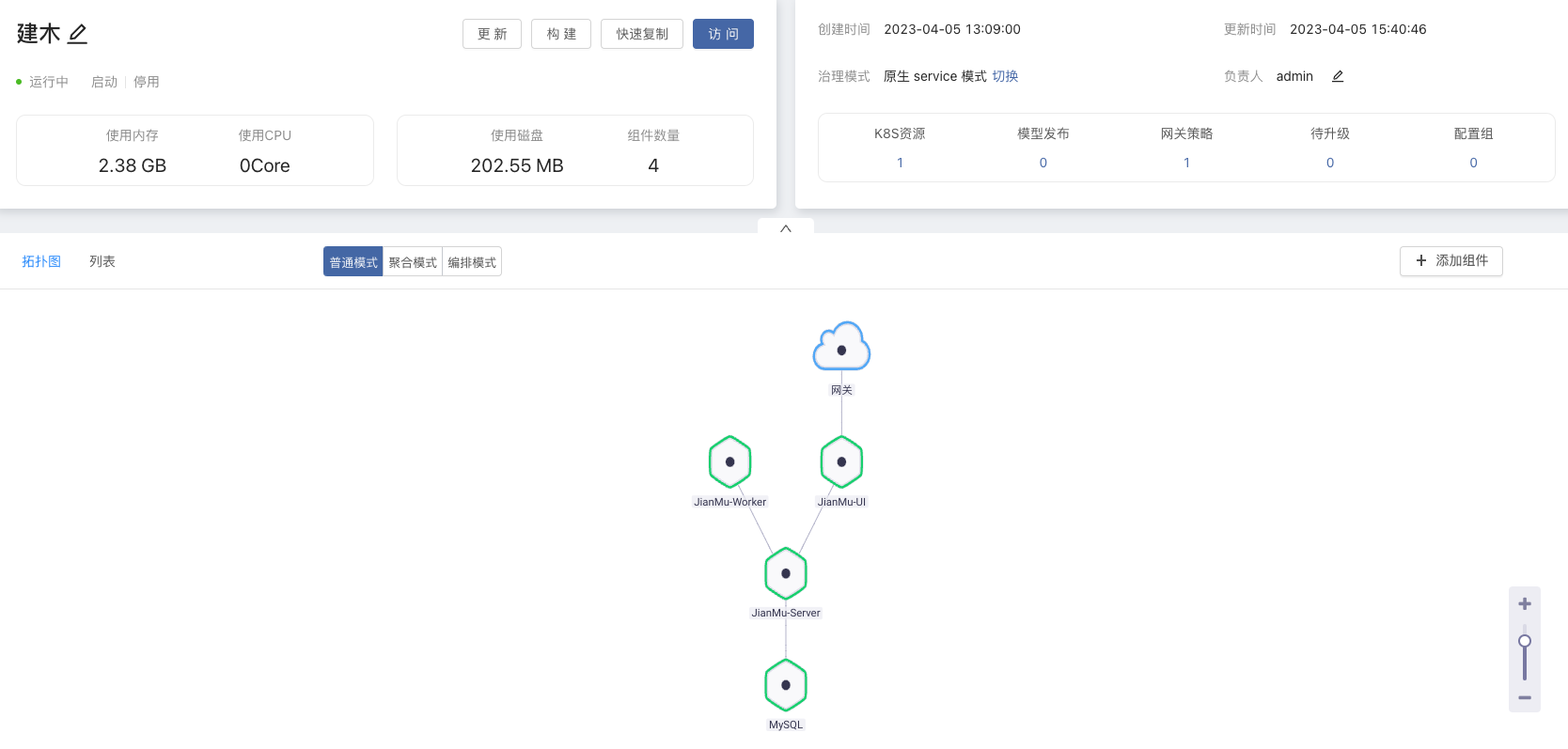Click the 切换 governance mode link
Image resolution: width=1568 pixels, height=749 pixels.
pyautogui.click(x=1005, y=76)
